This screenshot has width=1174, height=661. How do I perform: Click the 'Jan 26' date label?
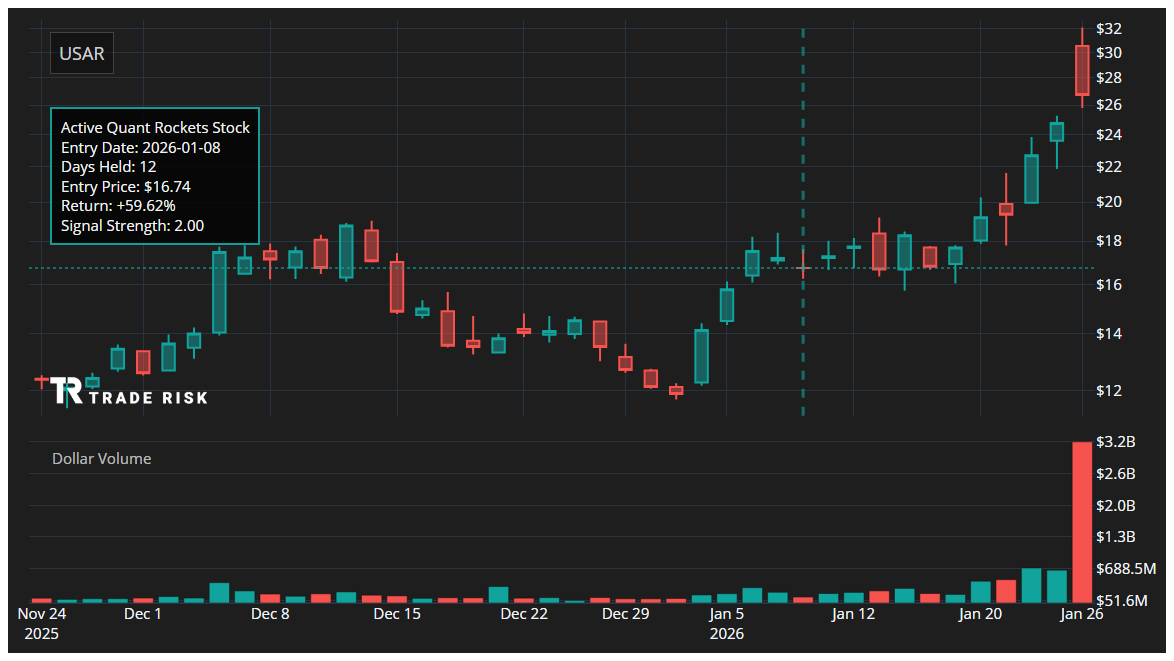click(1082, 614)
